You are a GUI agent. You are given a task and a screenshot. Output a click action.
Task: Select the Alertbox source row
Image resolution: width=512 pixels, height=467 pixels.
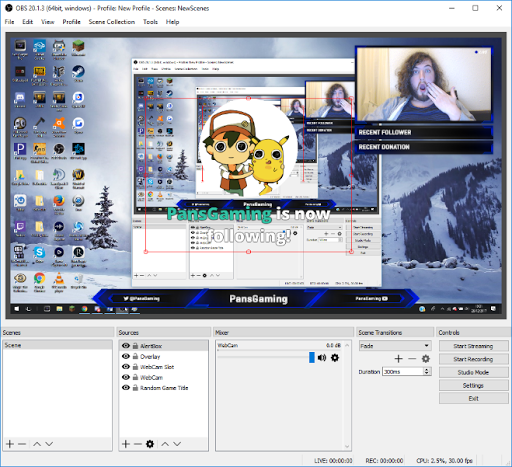click(163, 346)
